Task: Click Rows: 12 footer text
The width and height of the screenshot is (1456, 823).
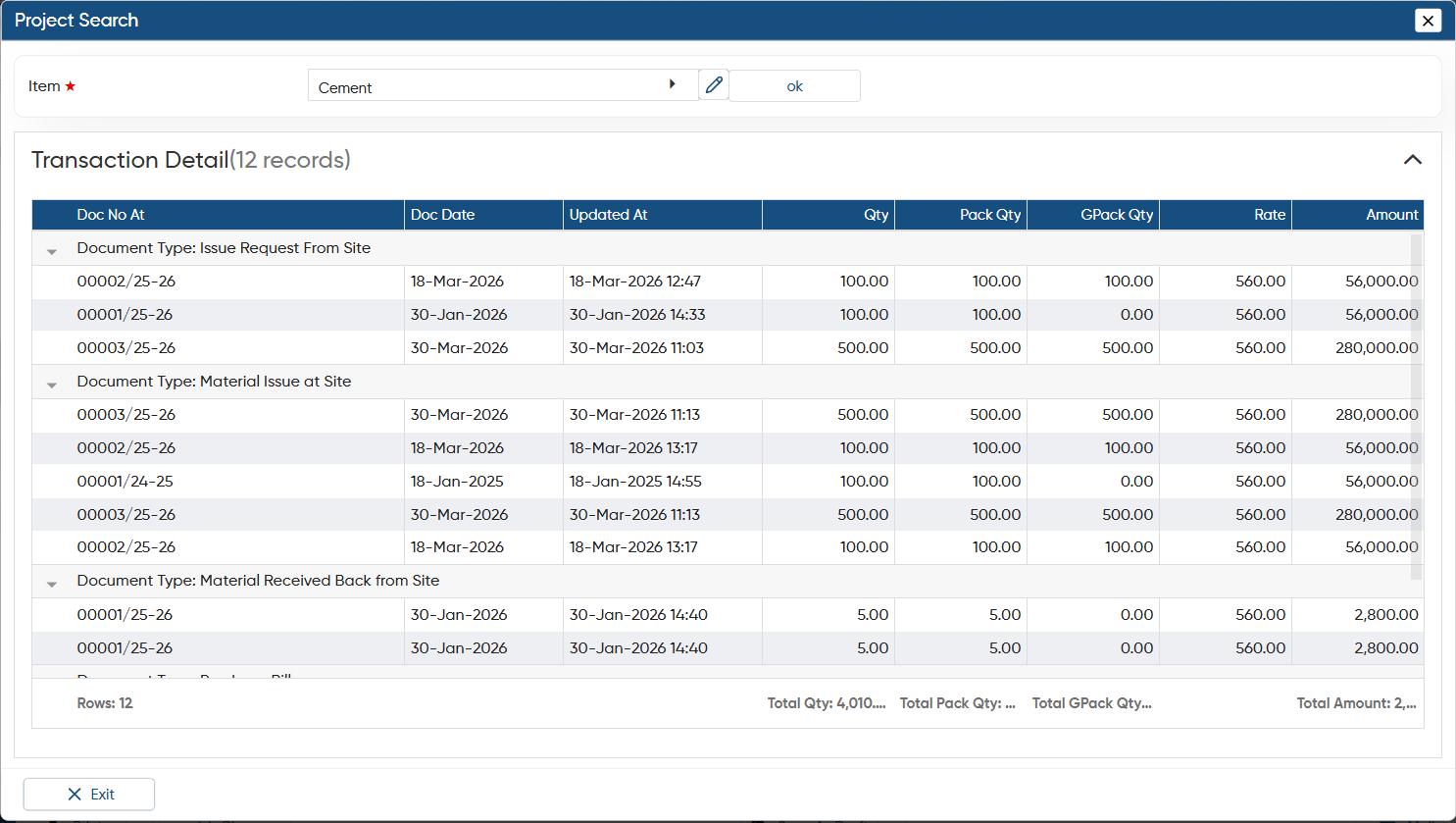Action: click(x=105, y=703)
